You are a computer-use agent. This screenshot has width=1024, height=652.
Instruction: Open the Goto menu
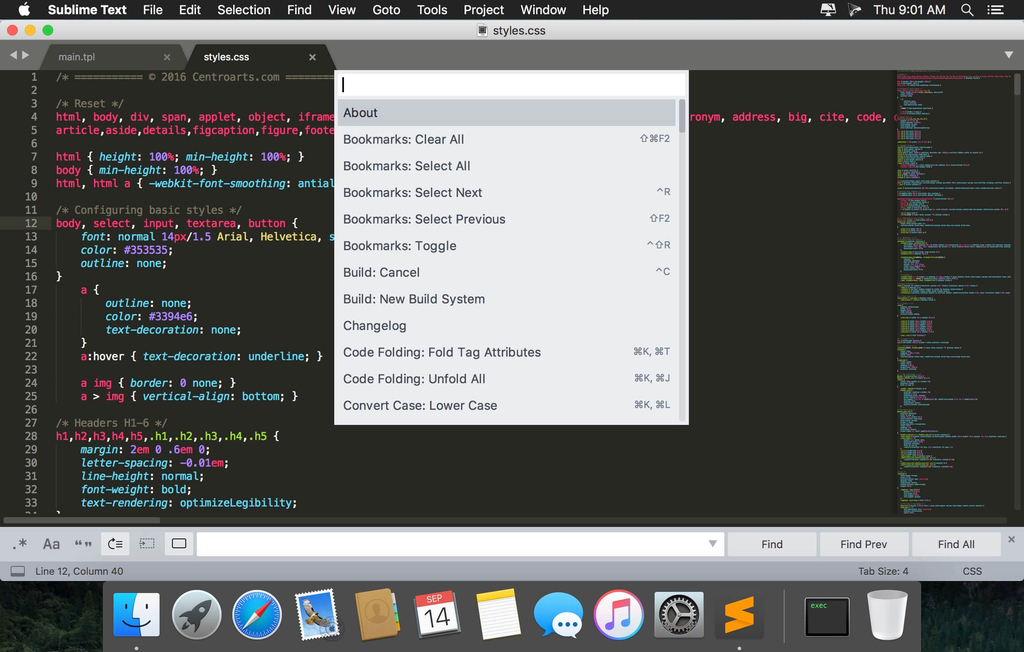386,10
